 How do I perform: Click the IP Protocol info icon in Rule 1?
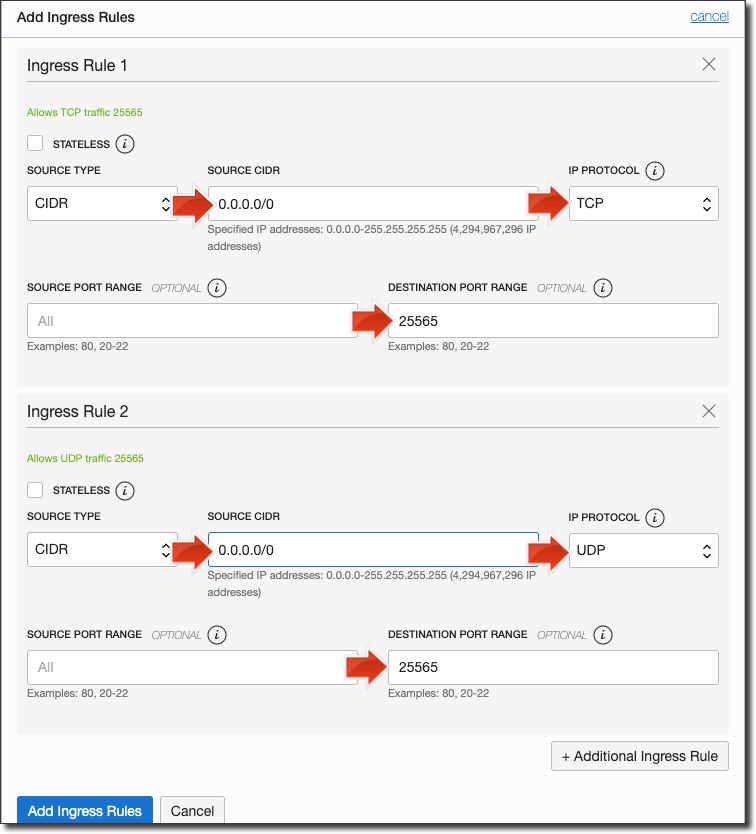(655, 171)
